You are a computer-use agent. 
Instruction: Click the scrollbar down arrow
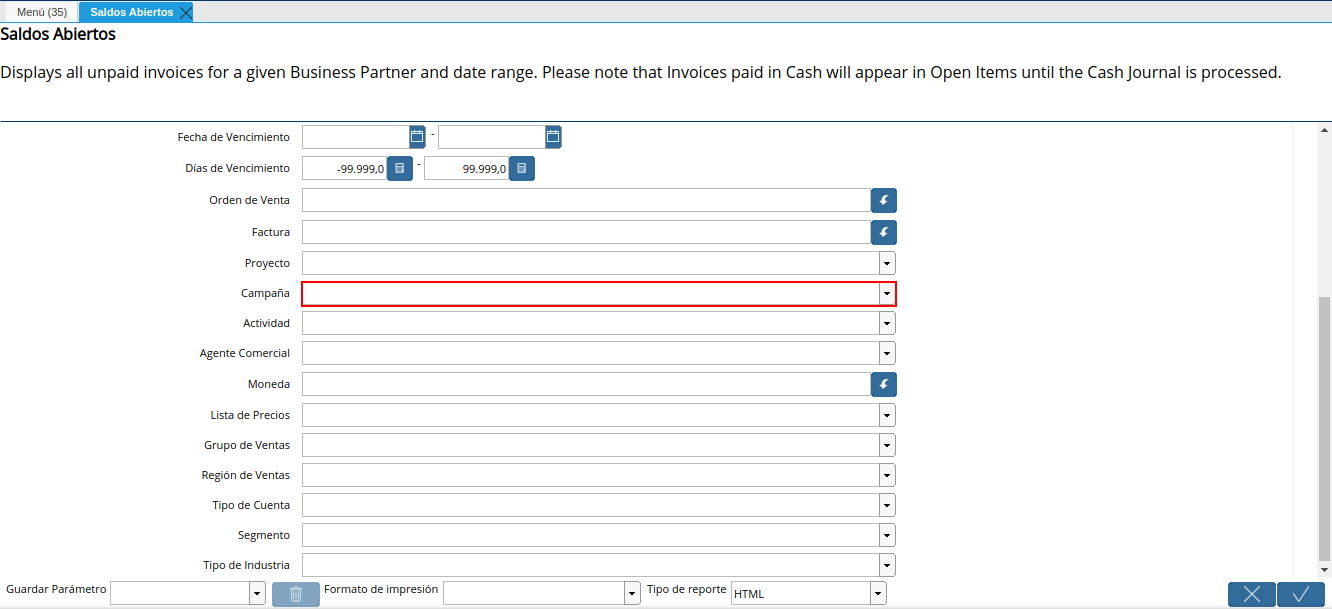[x=1325, y=571]
